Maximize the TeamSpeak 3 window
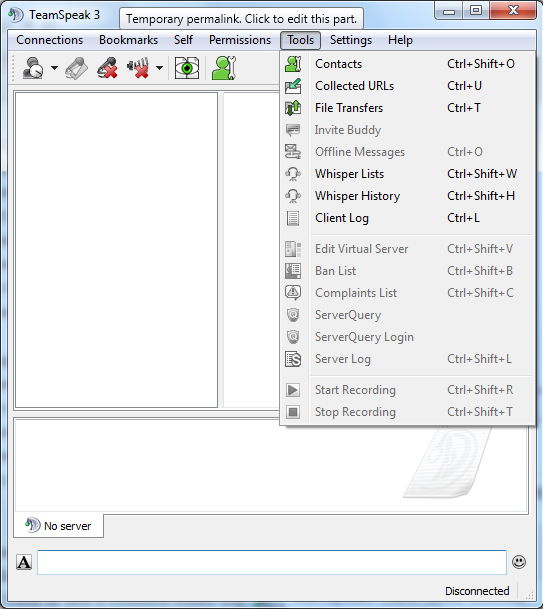543x609 pixels. coord(476,10)
